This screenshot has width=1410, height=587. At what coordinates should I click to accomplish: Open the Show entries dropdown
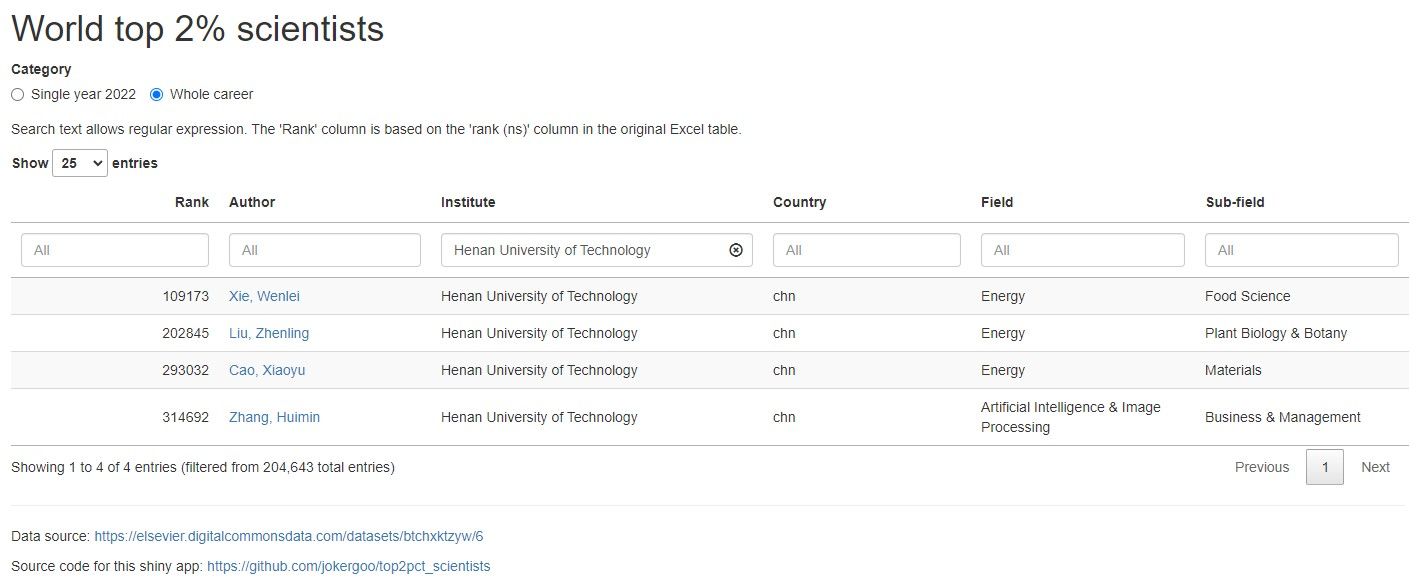[80, 163]
